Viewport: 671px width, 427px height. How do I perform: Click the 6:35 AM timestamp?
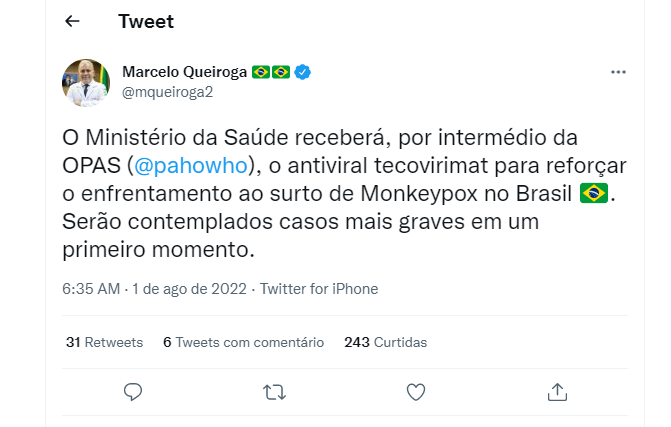[x=91, y=289]
